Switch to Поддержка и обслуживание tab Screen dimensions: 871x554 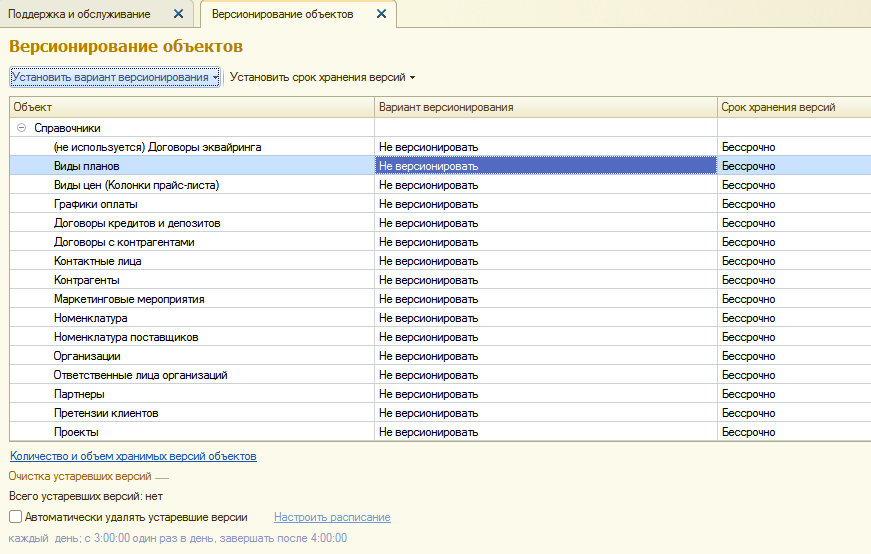[79, 14]
